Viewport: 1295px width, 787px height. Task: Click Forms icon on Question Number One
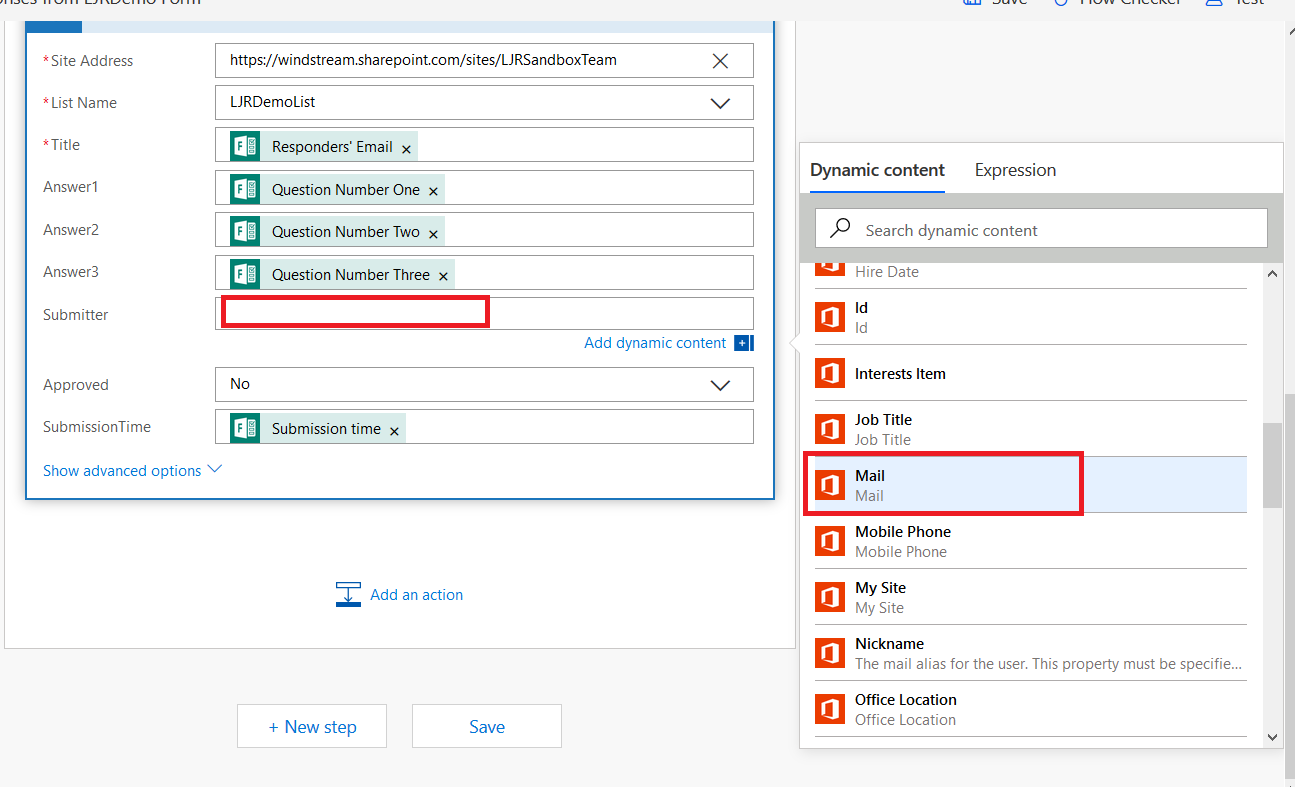pyautogui.click(x=245, y=189)
